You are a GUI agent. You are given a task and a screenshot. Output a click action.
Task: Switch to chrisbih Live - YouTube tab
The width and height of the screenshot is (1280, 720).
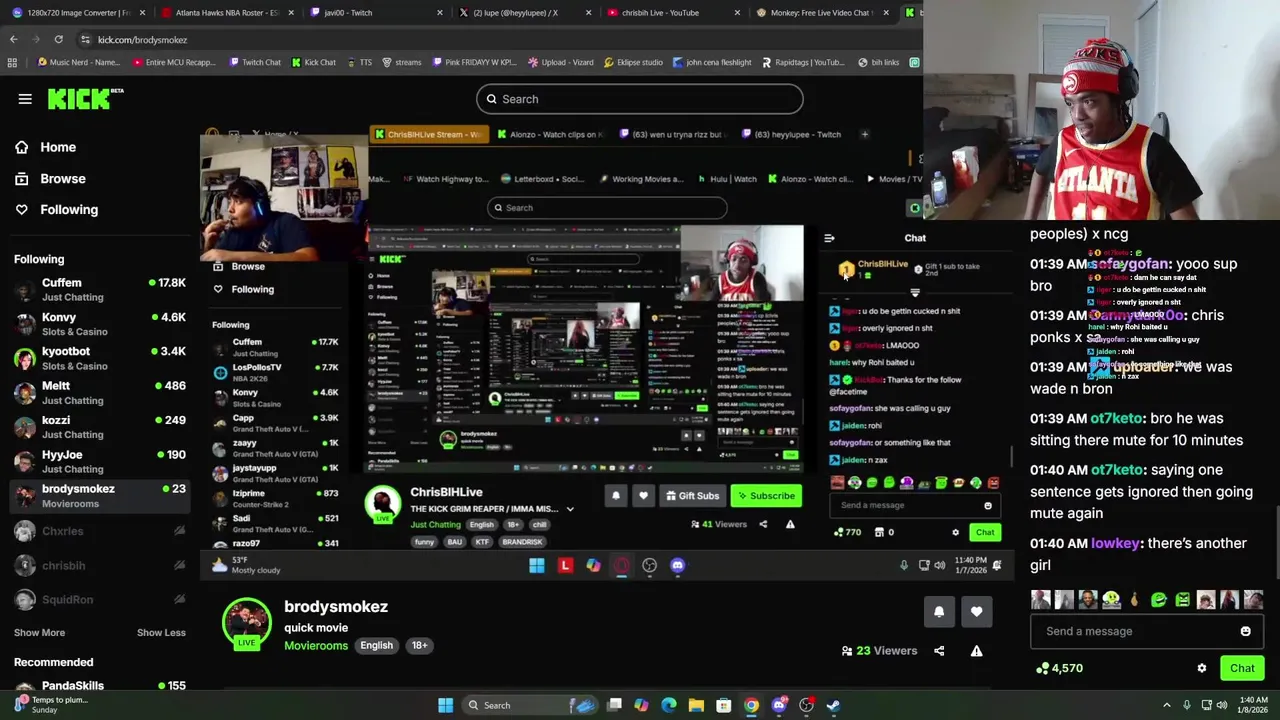pyautogui.click(x=673, y=13)
